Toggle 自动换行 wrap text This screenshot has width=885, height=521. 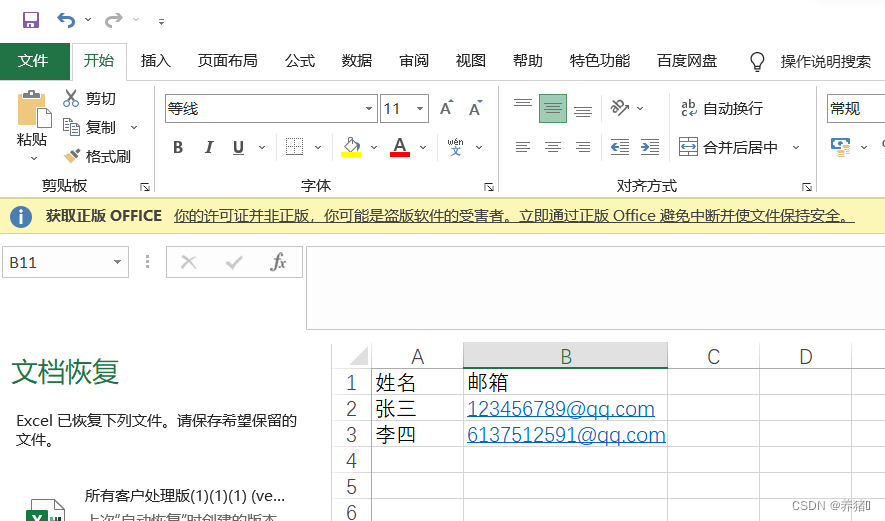722,108
